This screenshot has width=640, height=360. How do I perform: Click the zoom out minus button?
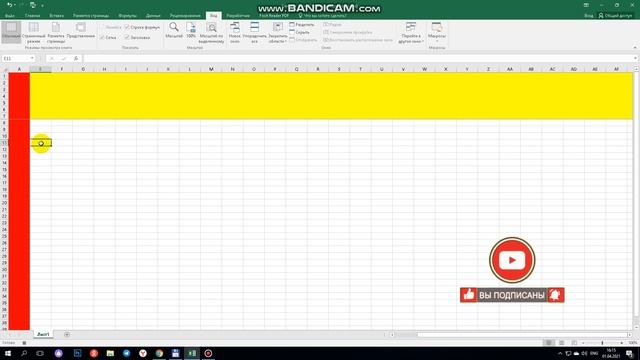(583, 343)
